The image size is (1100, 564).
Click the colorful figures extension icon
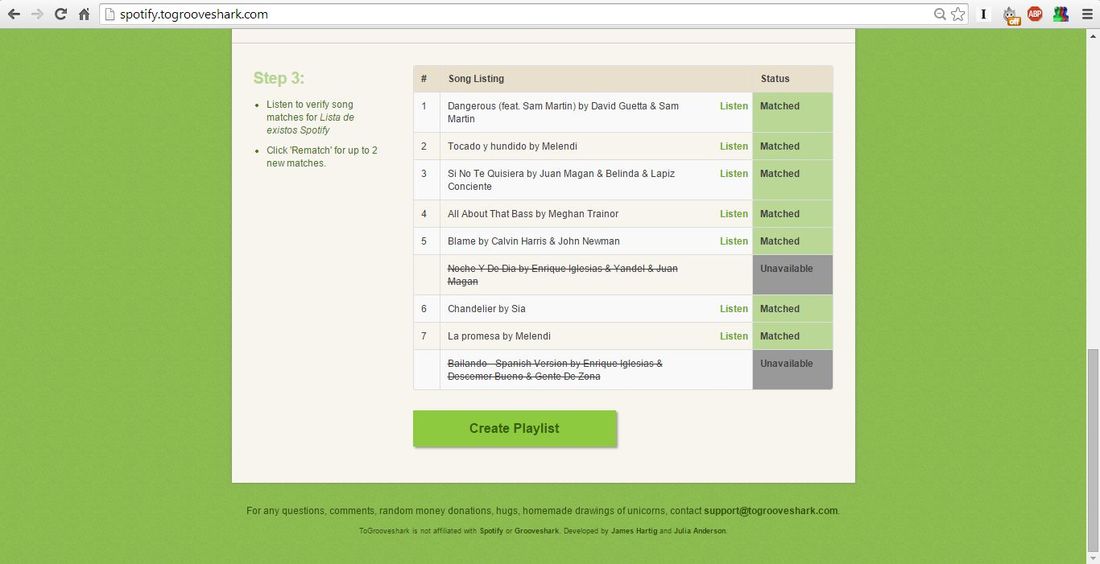1061,14
